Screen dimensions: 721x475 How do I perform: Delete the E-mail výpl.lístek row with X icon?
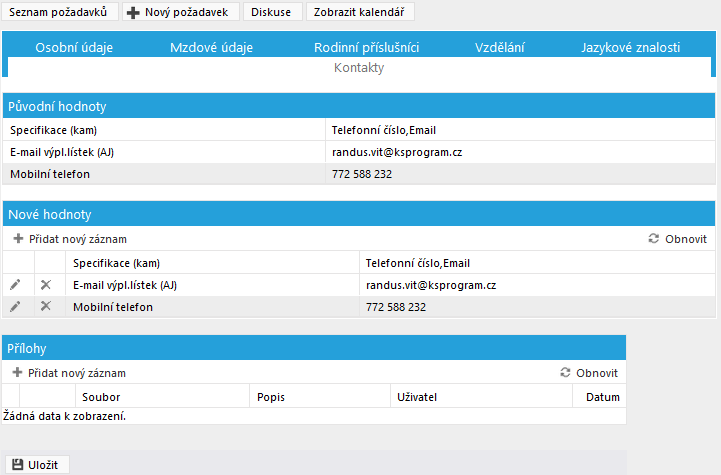coord(46,285)
